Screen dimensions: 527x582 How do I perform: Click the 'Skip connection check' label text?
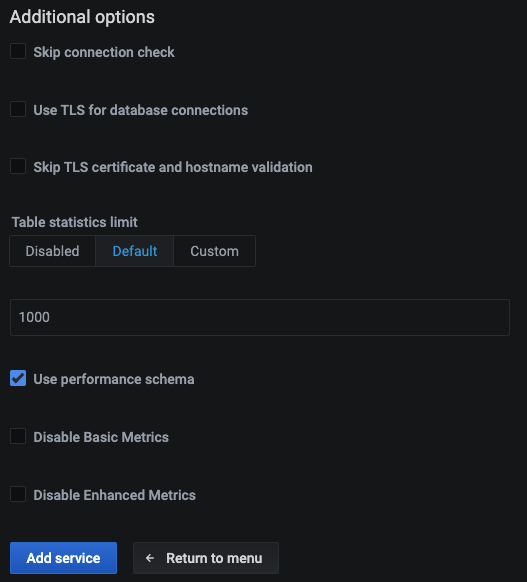[104, 52]
